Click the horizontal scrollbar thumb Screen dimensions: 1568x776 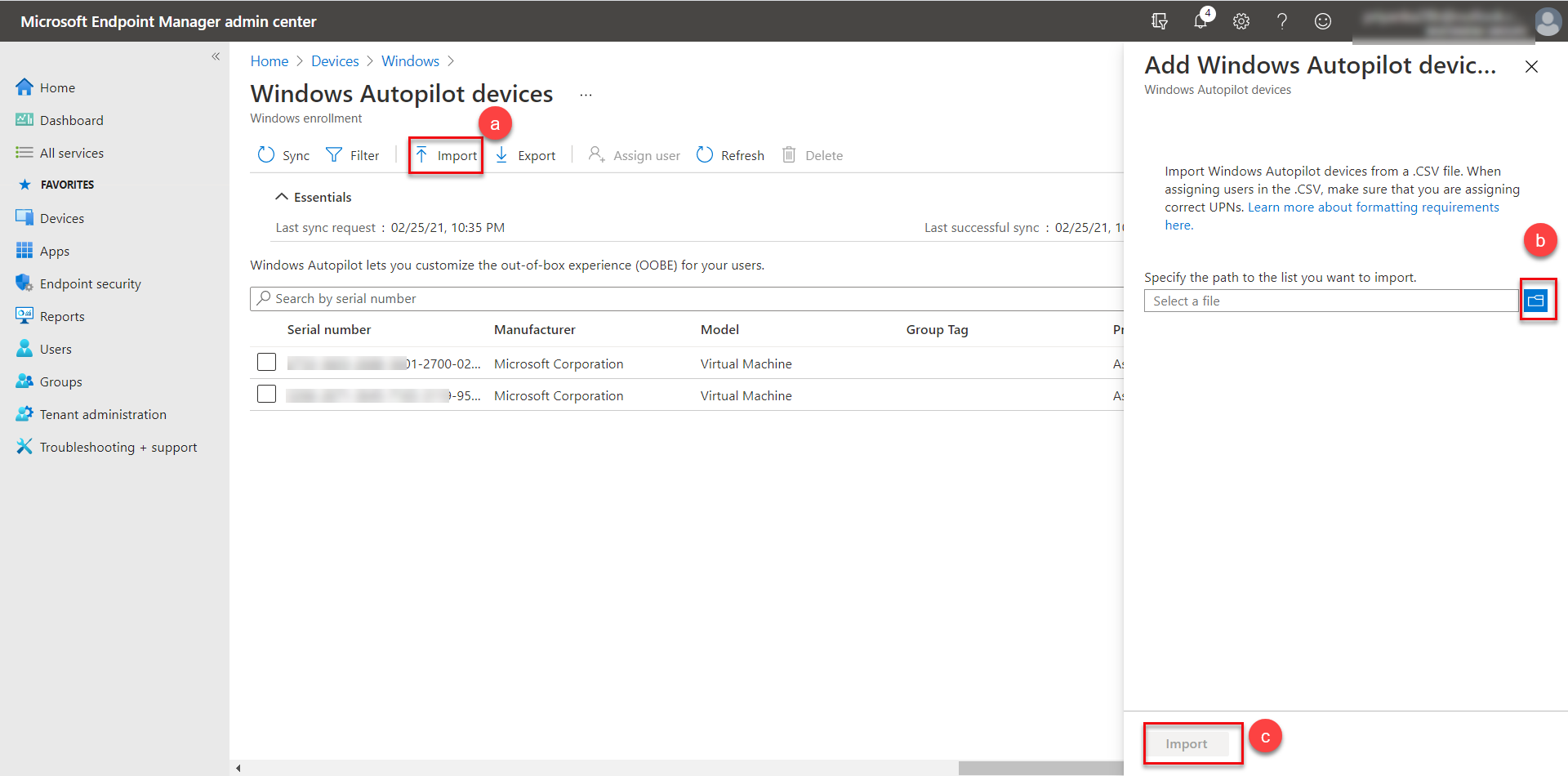[1040, 768]
